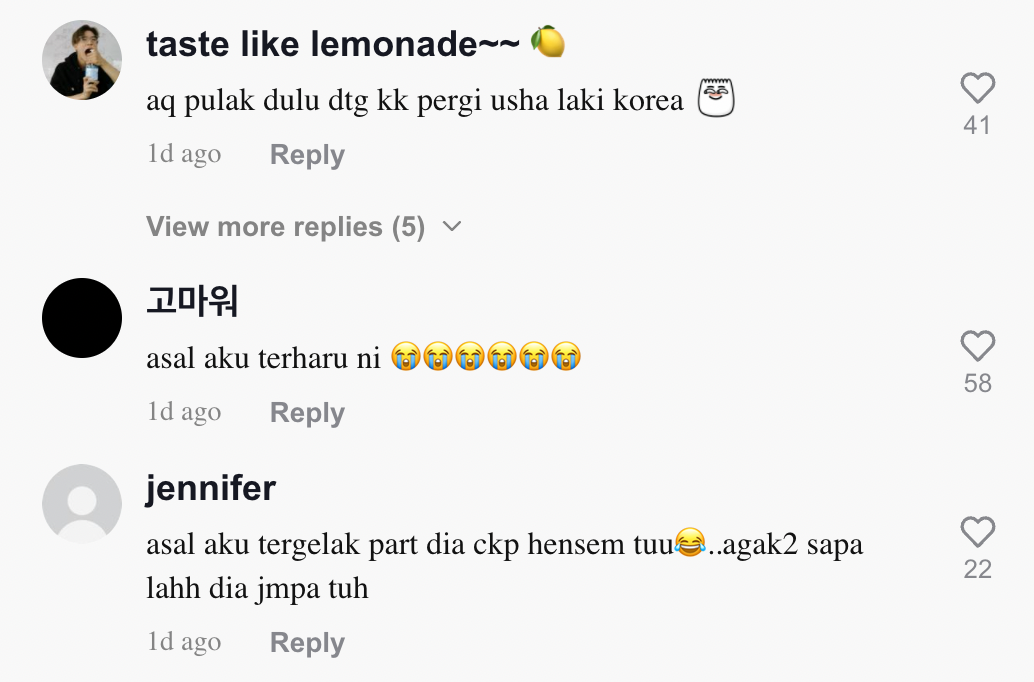The width and height of the screenshot is (1034, 682).
Task: Reply to taste like lemonade's comment
Action: click(307, 155)
